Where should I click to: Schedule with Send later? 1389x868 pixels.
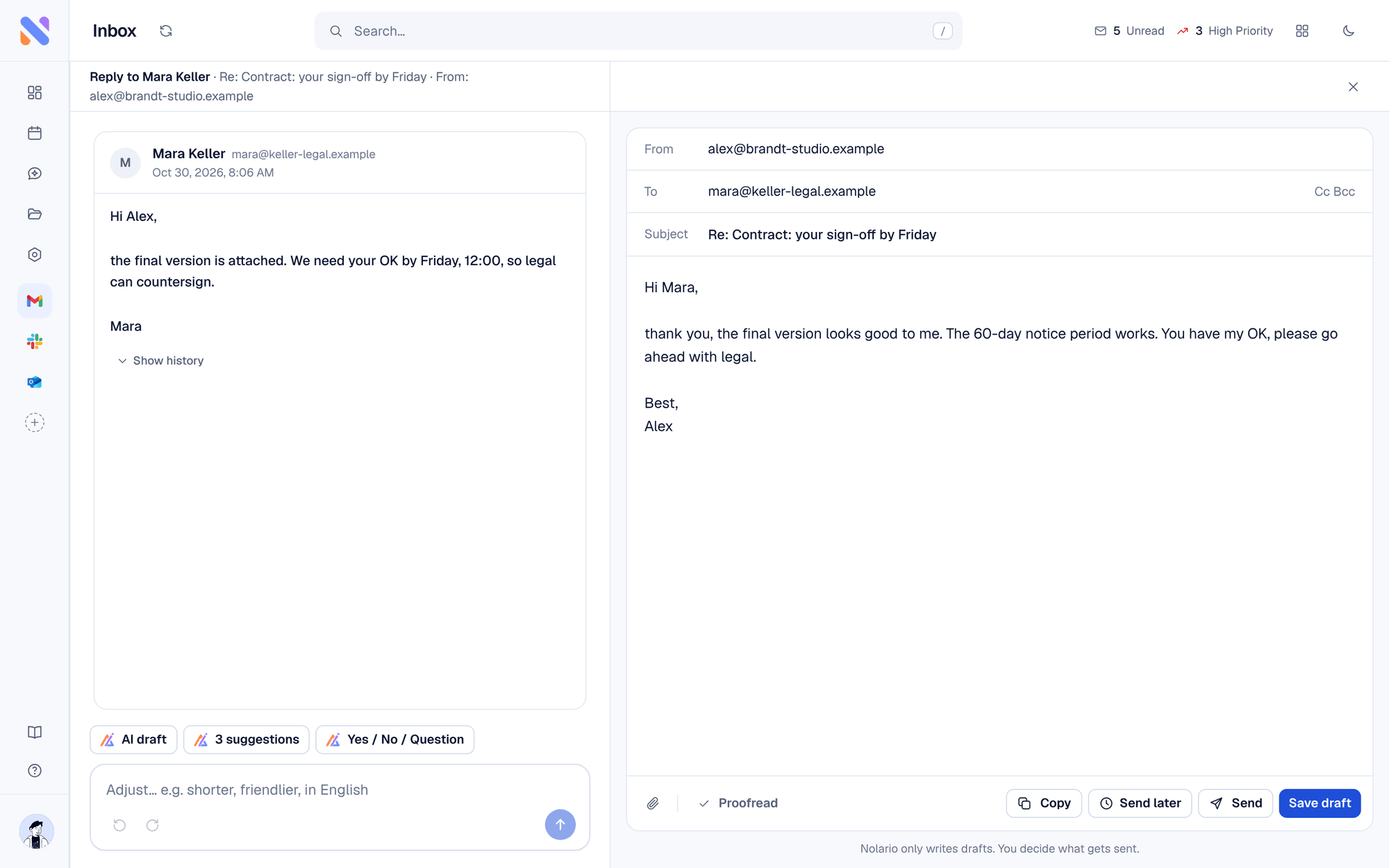coord(1140,803)
